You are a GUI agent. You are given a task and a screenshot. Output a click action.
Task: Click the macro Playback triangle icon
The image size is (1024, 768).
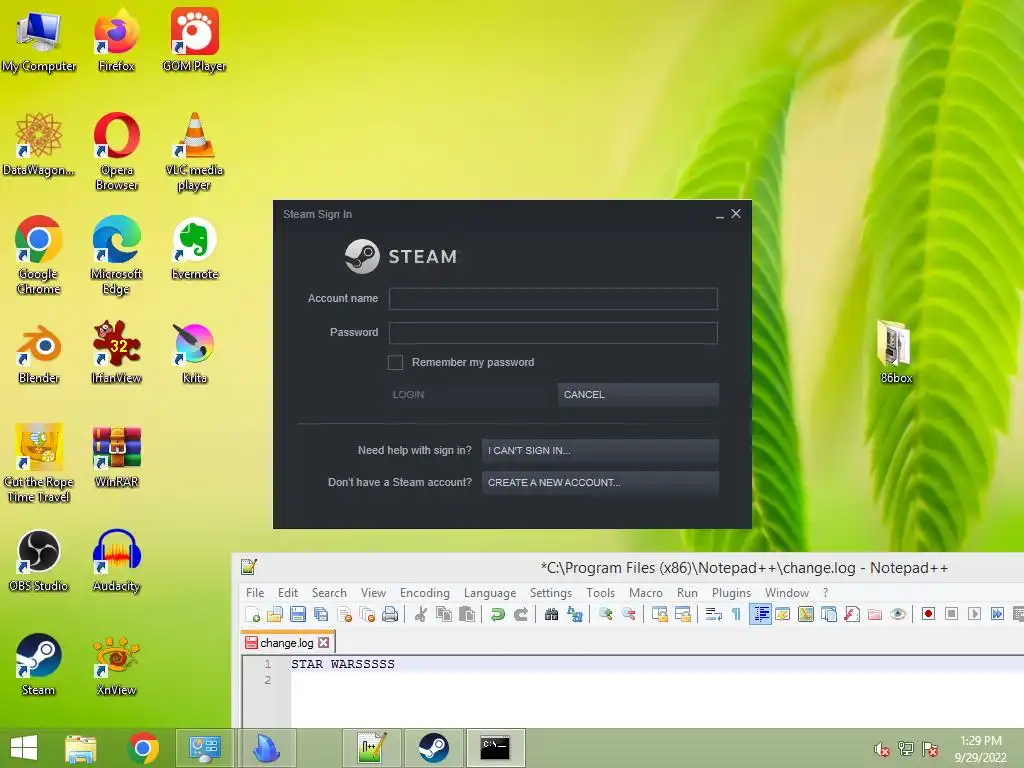[x=974, y=614]
